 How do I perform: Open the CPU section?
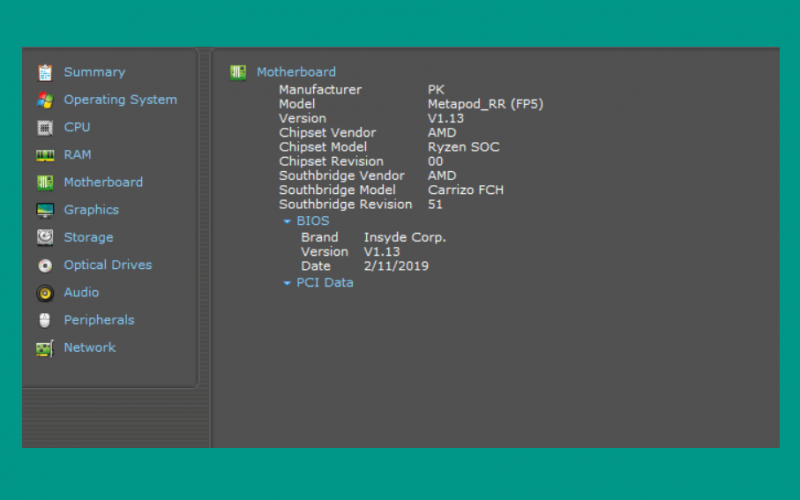(77, 127)
